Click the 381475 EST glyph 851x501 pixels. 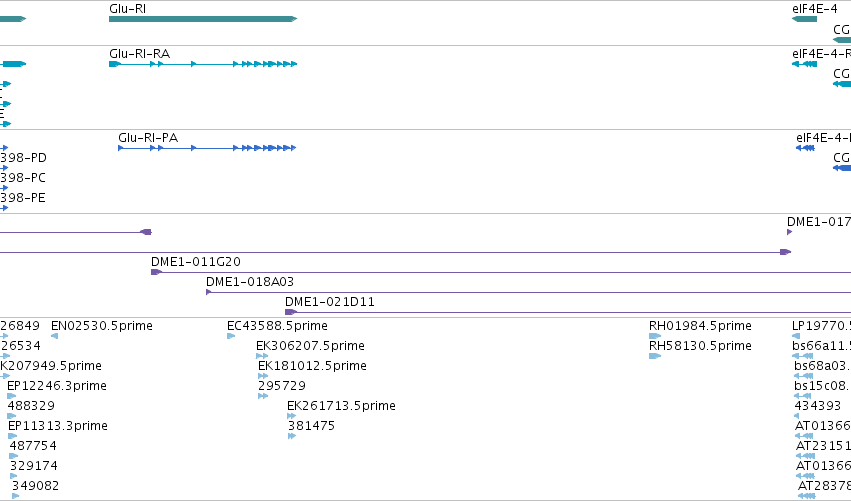coord(292,436)
